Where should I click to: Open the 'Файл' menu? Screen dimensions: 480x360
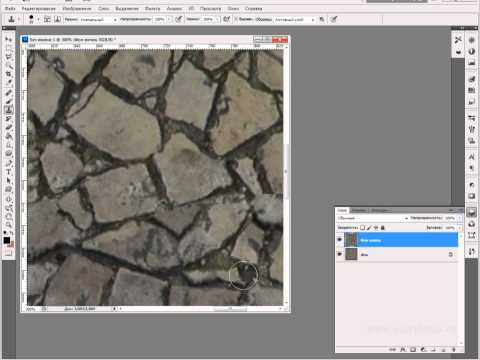pos(10,8)
